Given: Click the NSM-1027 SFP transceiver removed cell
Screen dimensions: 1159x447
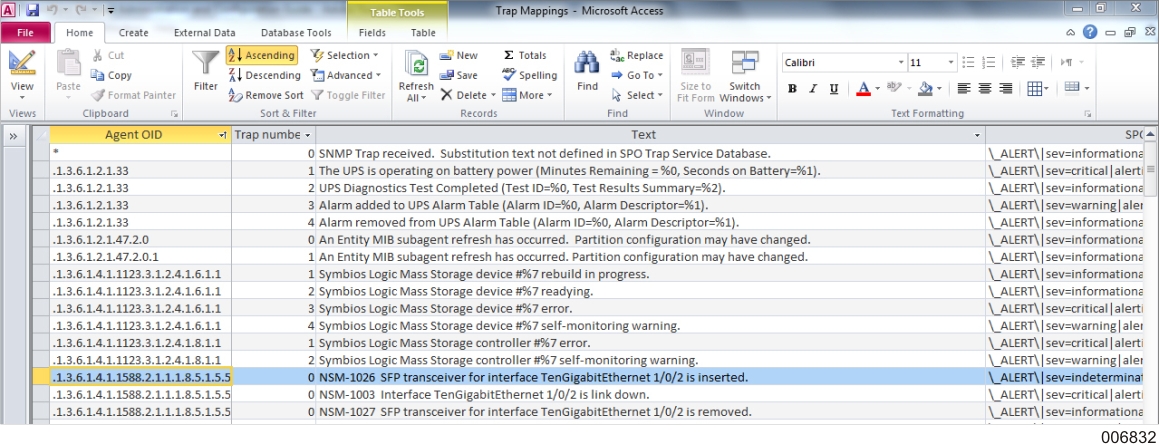Looking at the screenshot, I should [650, 411].
